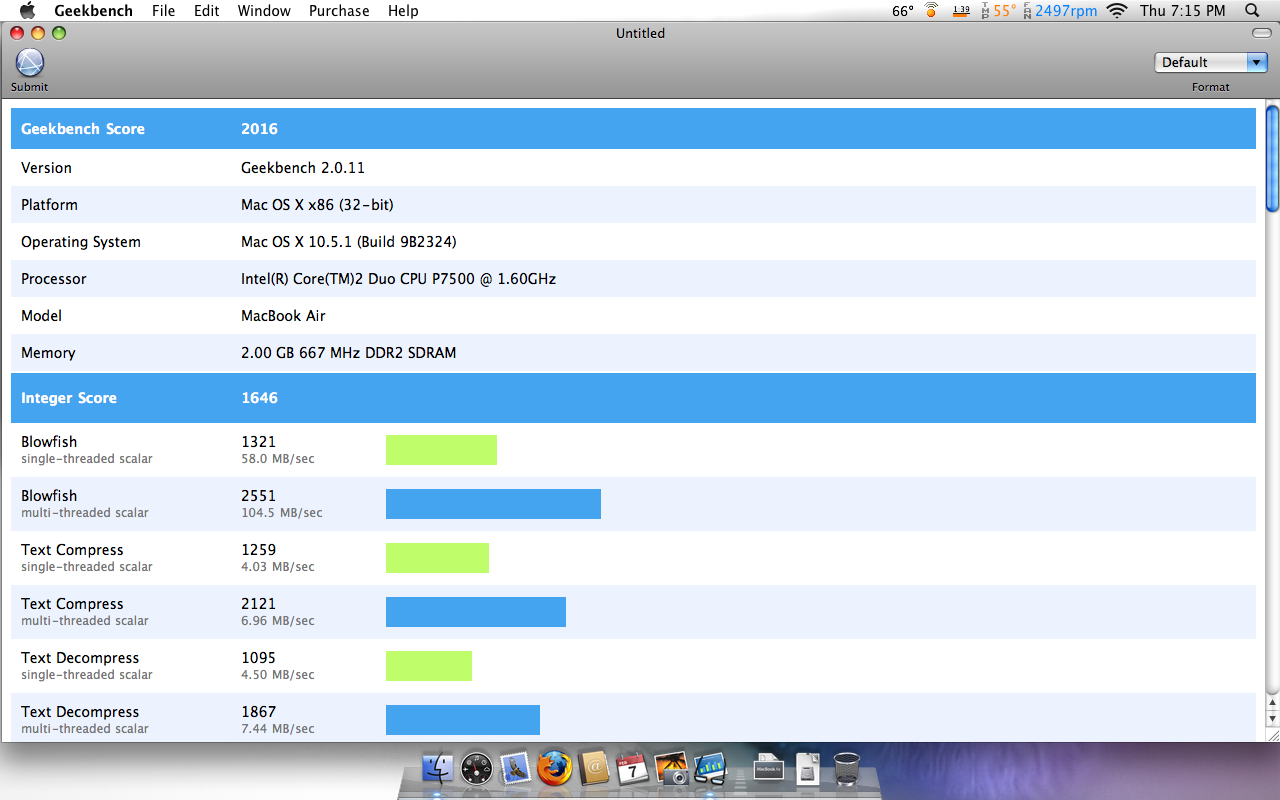1280x800 pixels.
Task: Click Blowfish single-threaded score 1321
Action: (258, 442)
